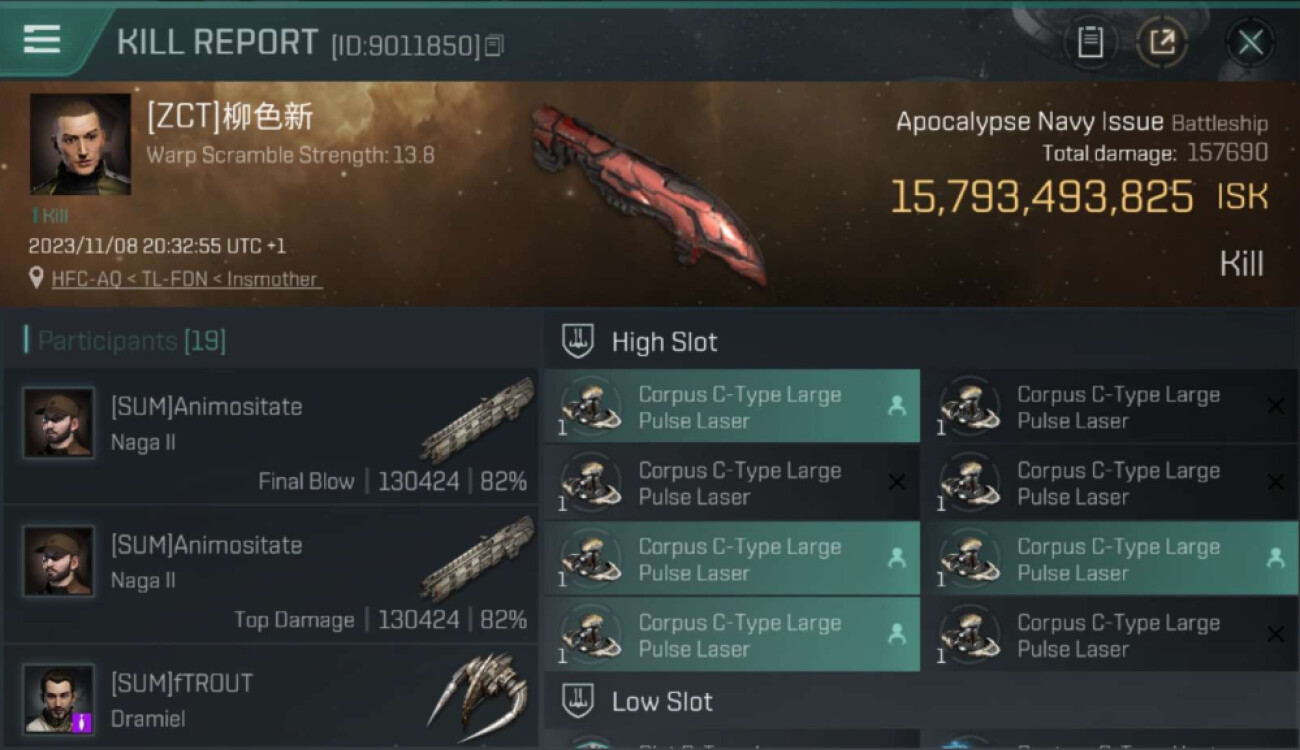
Task: Select first highlighted Corpus C-Type Pulse Laser
Action: [731, 407]
